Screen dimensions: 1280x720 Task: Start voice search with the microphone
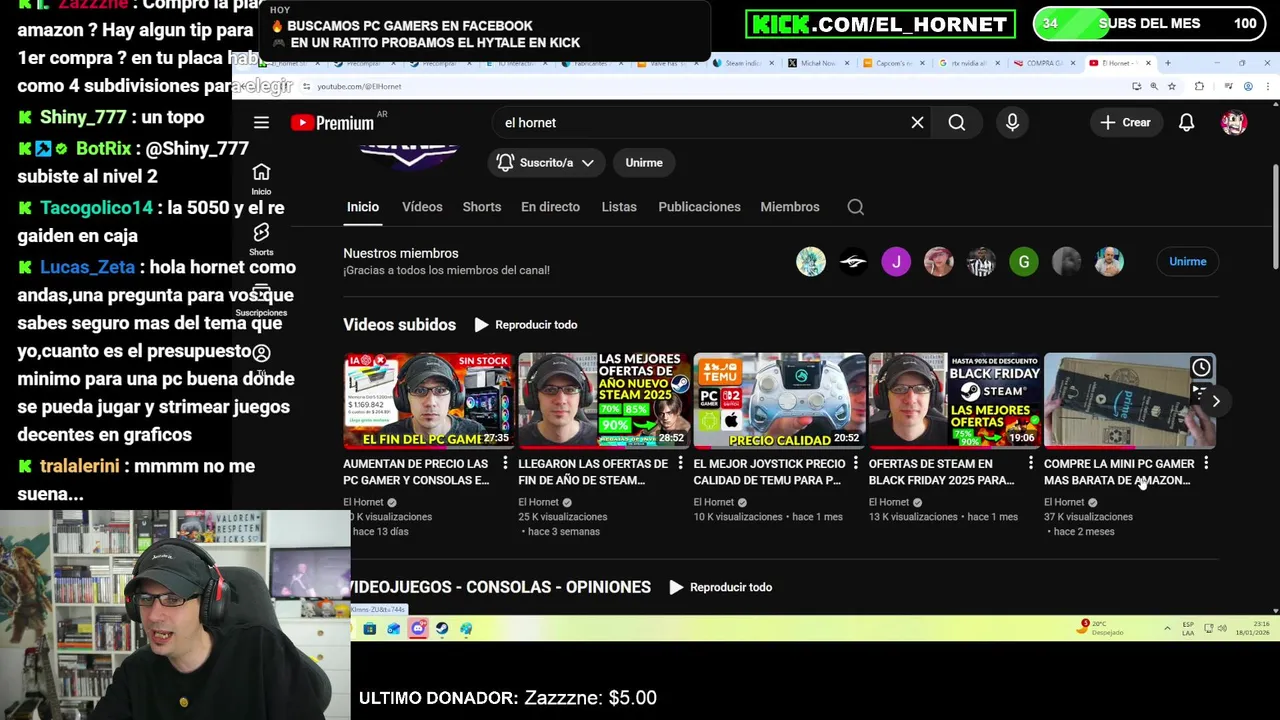coord(1012,122)
